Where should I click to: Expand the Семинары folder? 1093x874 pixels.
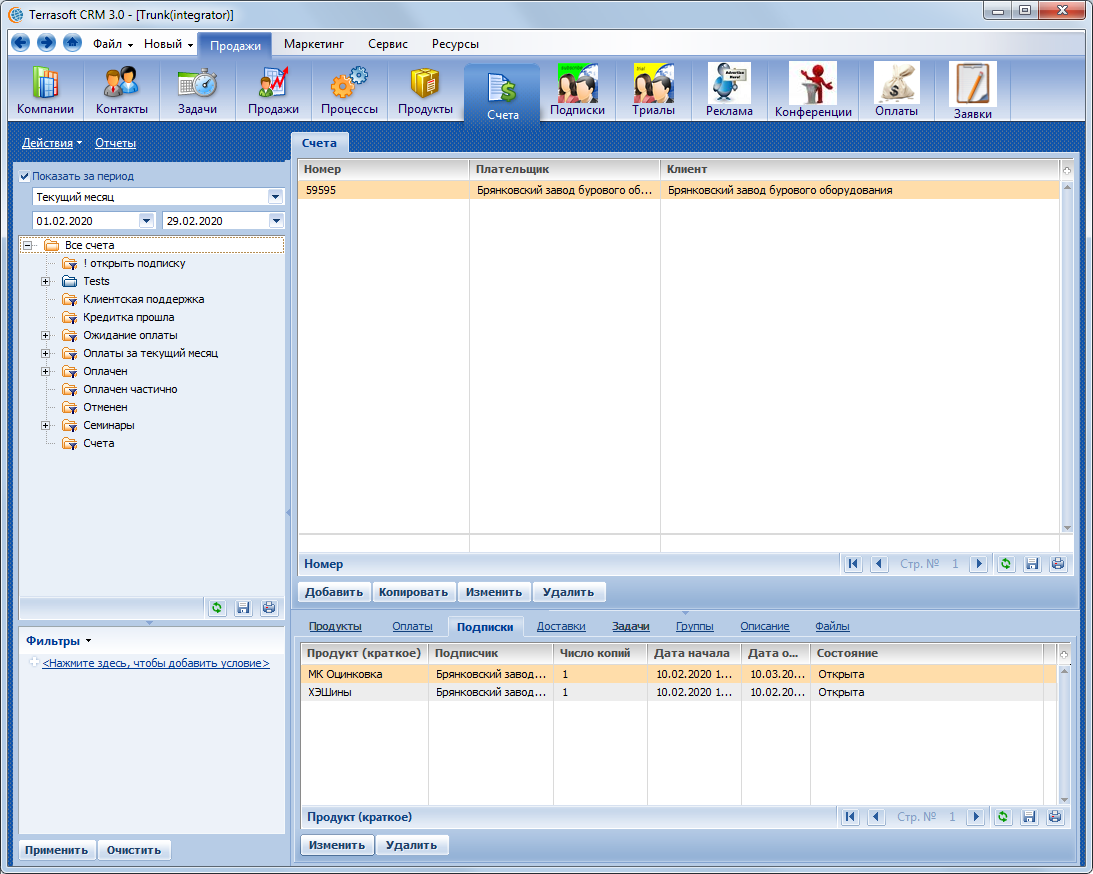(x=45, y=425)
